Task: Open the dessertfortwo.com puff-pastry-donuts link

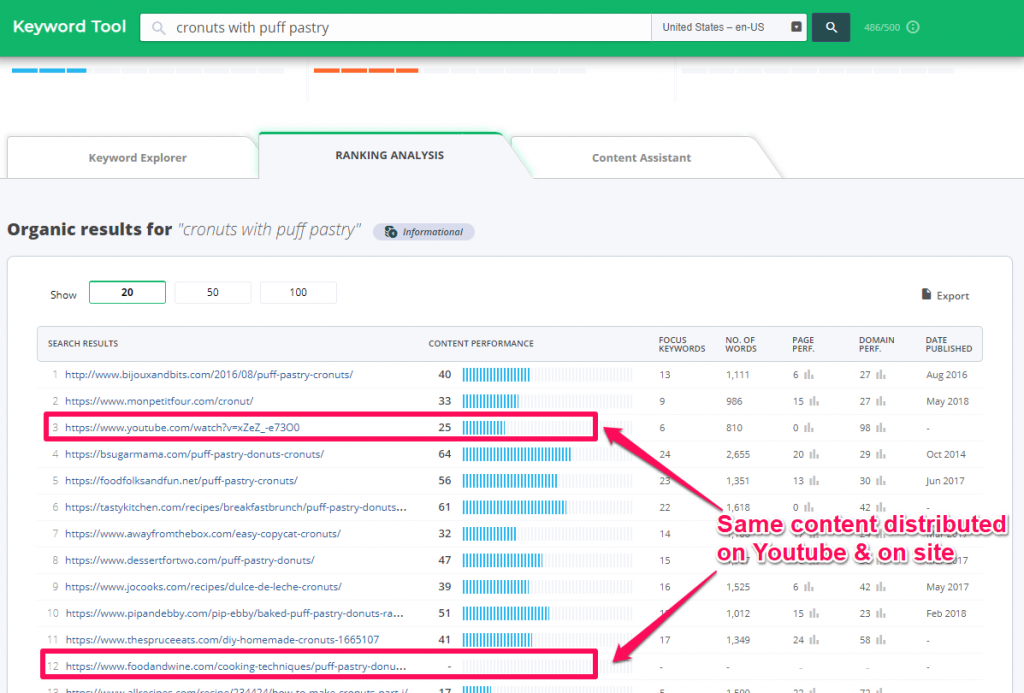Action: 190,560
